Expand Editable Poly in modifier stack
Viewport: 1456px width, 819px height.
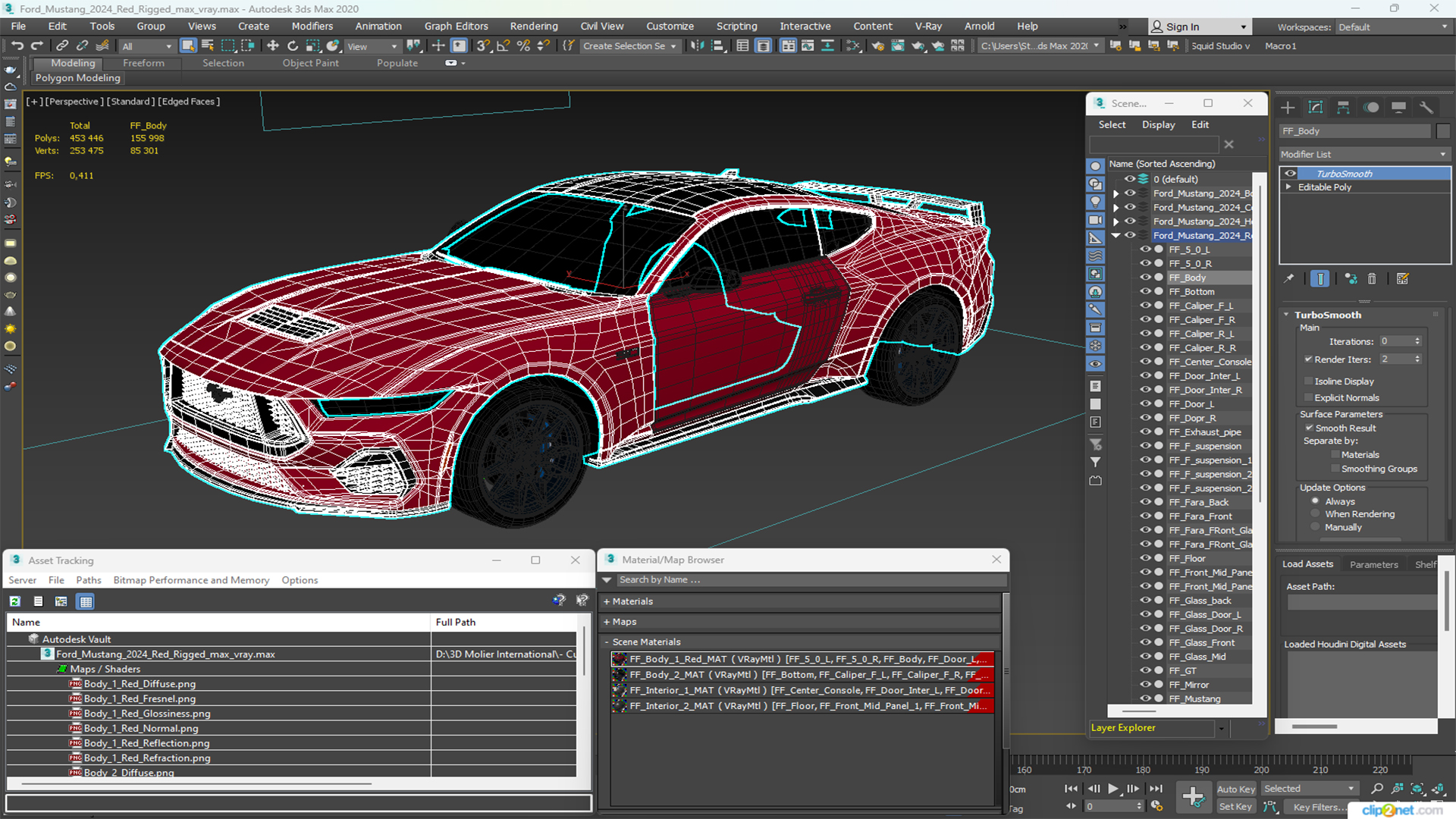1288,187
